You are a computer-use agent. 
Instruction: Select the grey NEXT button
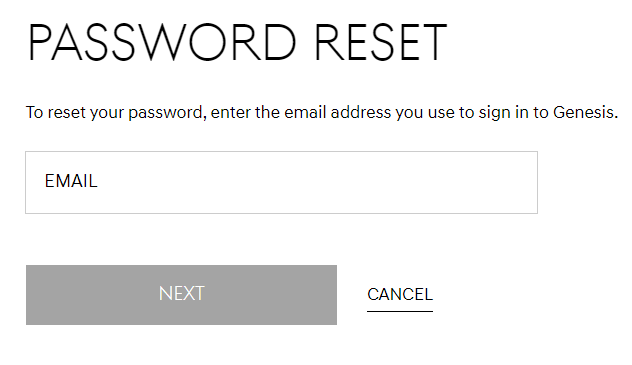click(181, 295)
